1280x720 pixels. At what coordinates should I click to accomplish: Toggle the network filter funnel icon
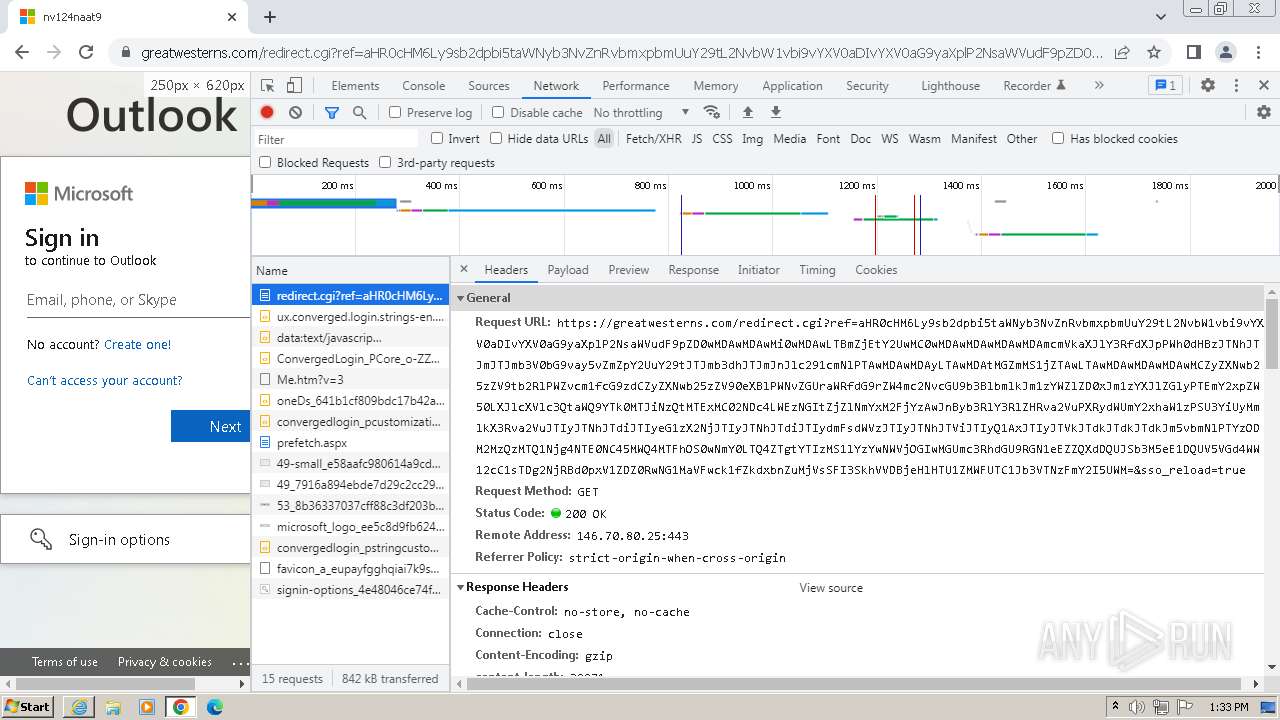click(x=332, y=112)
